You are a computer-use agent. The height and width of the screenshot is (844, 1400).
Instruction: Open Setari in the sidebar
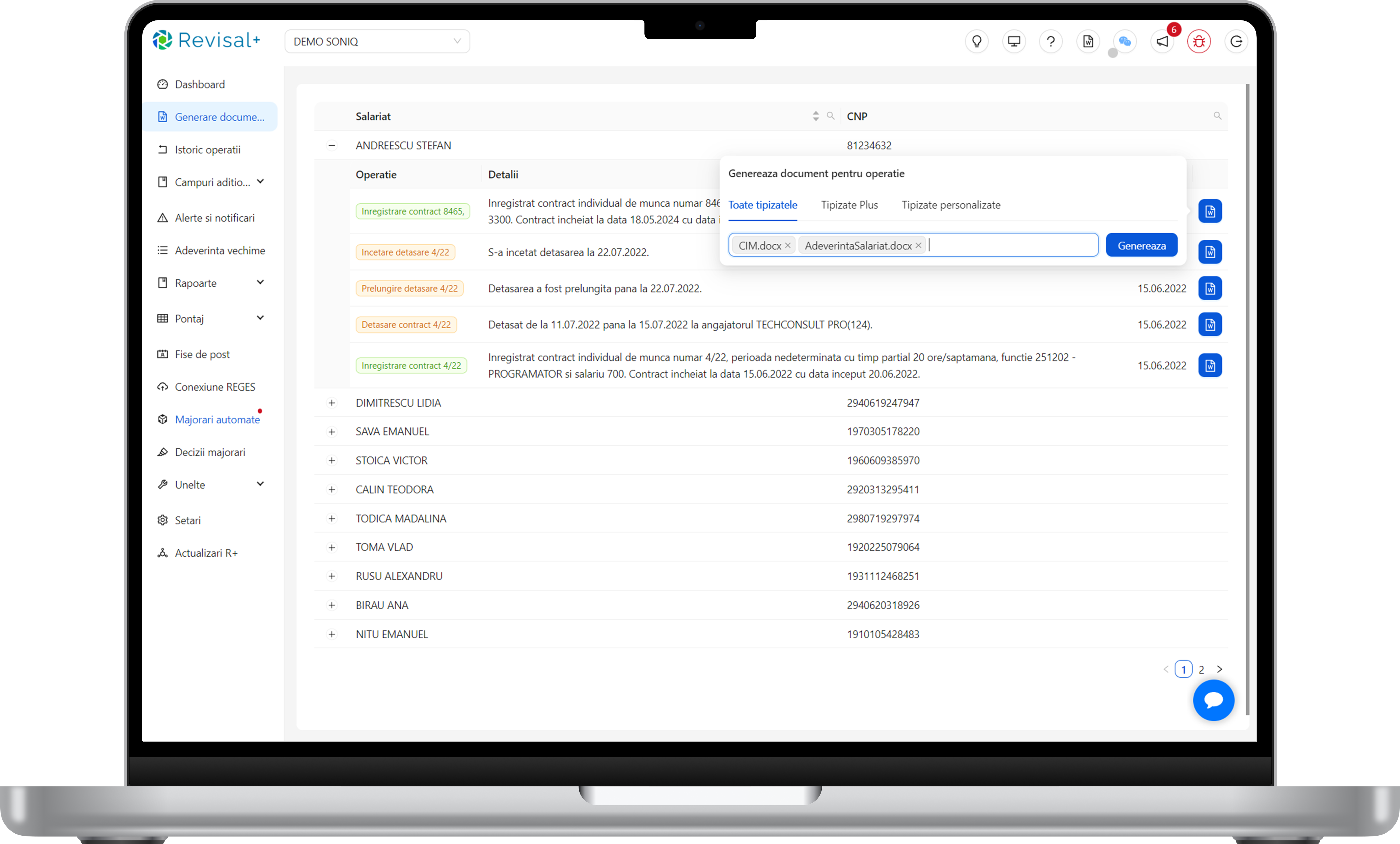[210, 520]
